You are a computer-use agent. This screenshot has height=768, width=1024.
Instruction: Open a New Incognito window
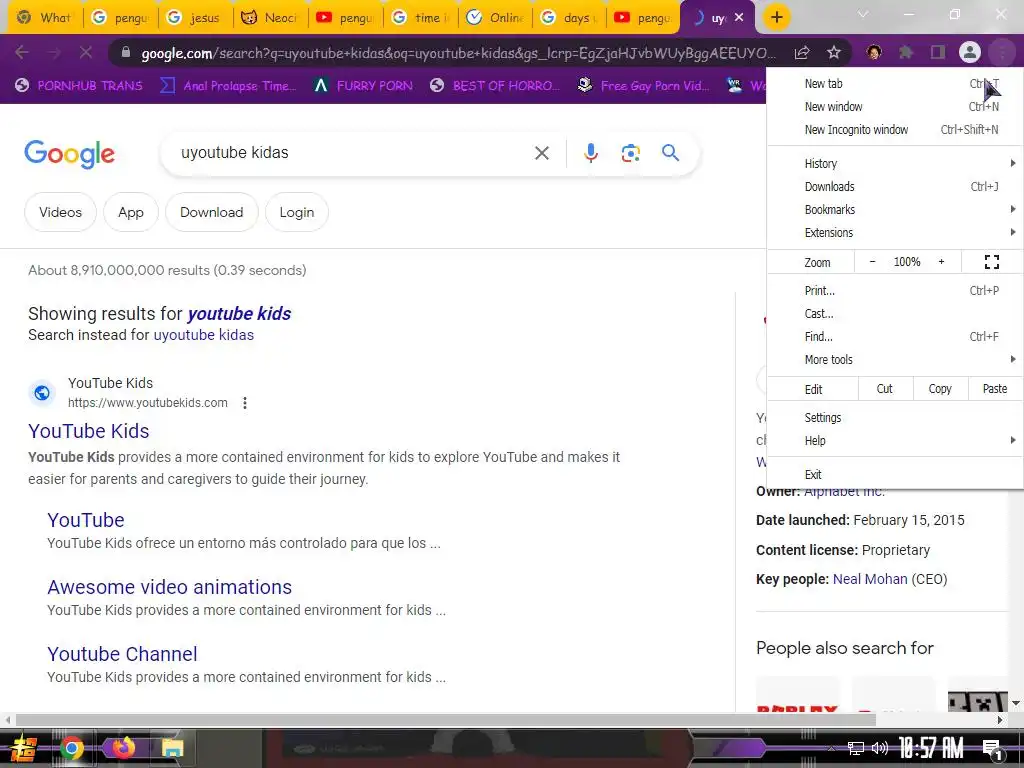[x=895, y=129]
